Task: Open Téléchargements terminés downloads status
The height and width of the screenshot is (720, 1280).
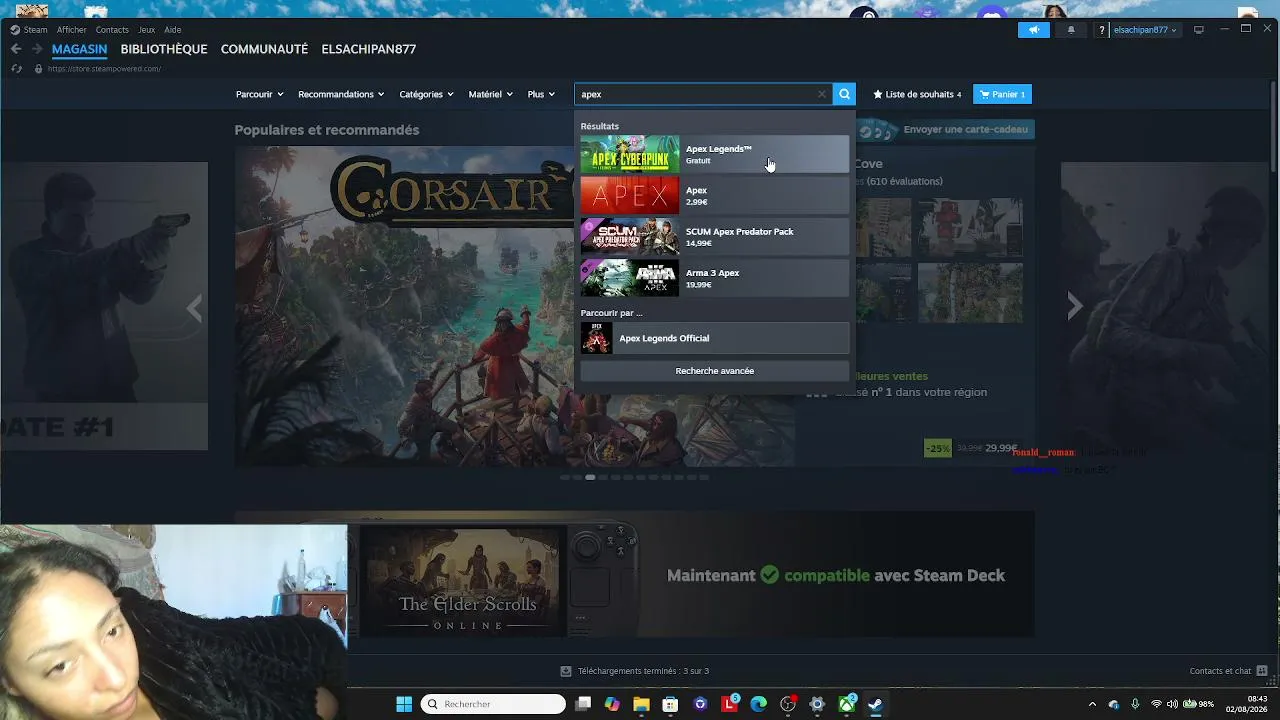Action: coord(635,671)
